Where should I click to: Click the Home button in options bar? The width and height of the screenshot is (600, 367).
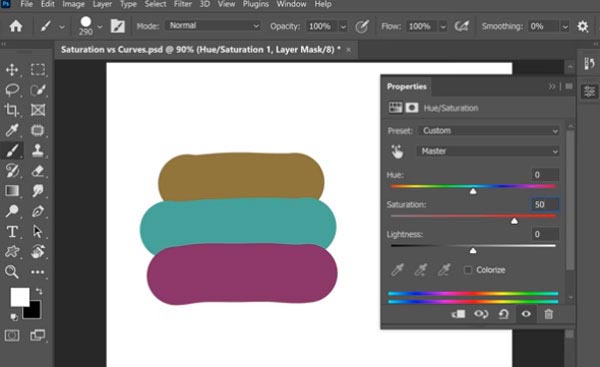pos(16,26)
